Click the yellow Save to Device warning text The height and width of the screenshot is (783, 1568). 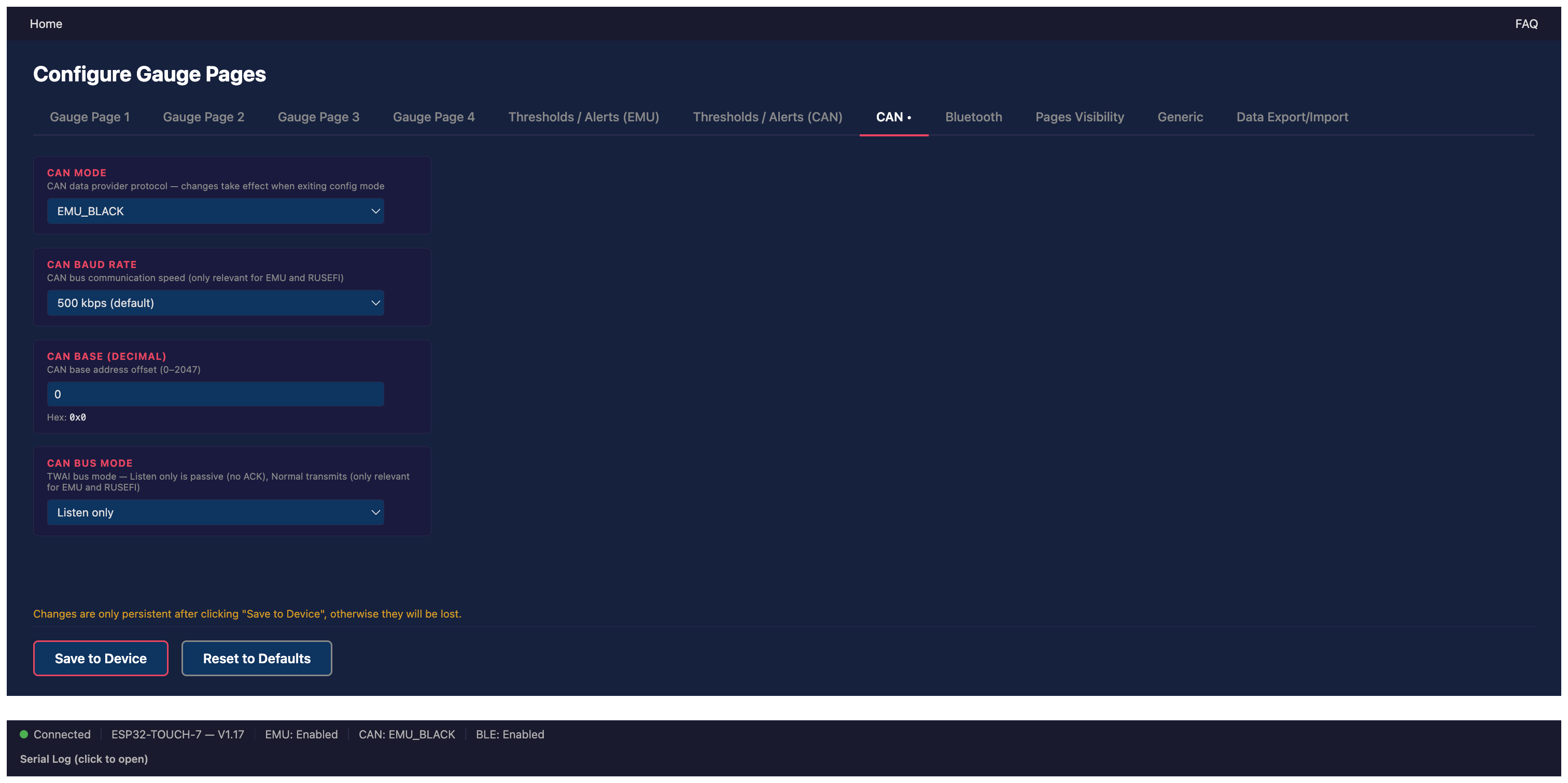pos(247,614)
